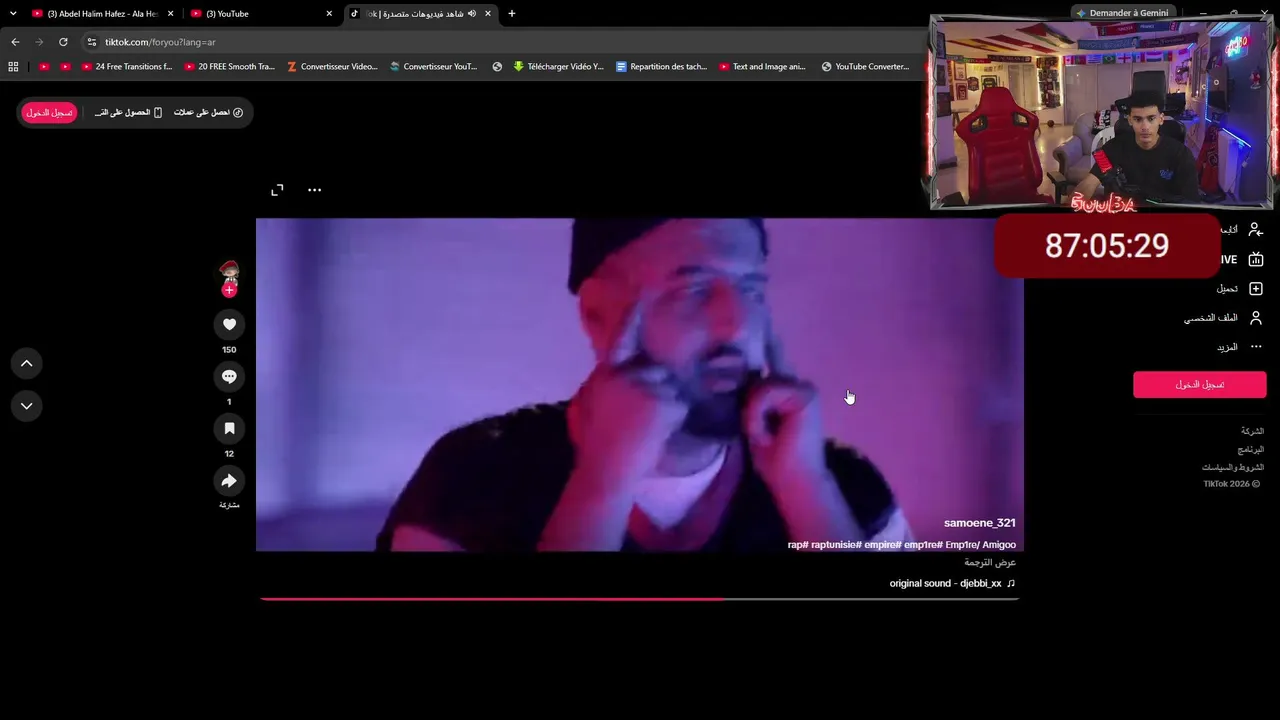Click the sidebar pink login (تسجيل الدخول) button

click(1199, 385)
